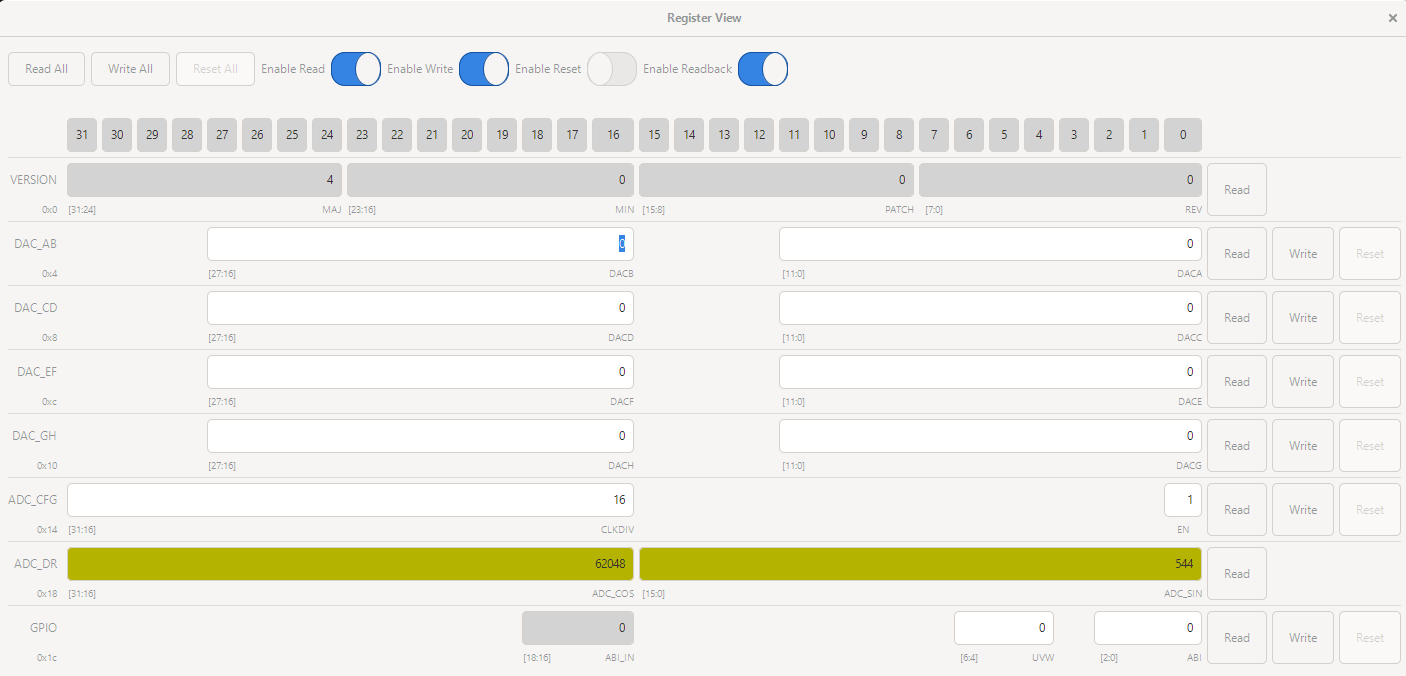
Task: Select the GPIO UVW input field
Action: [1003, 628]
